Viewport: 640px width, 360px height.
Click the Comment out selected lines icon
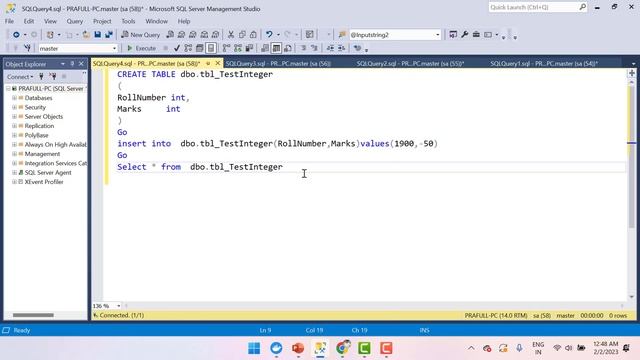(303, 48)
